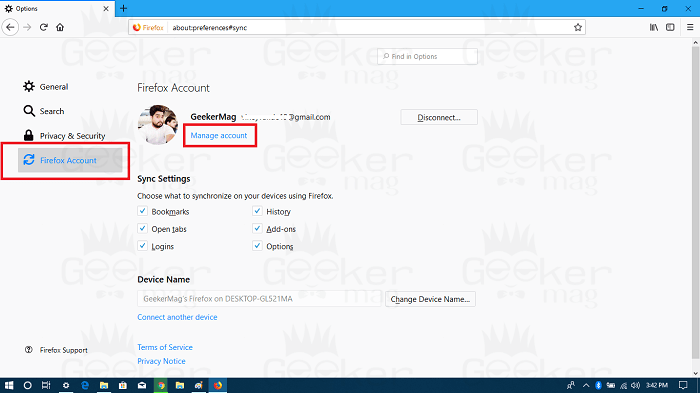Show hidden system tray icons
Image resolution: width=700 pixels, height=393 pixels.
coord(586,385)
